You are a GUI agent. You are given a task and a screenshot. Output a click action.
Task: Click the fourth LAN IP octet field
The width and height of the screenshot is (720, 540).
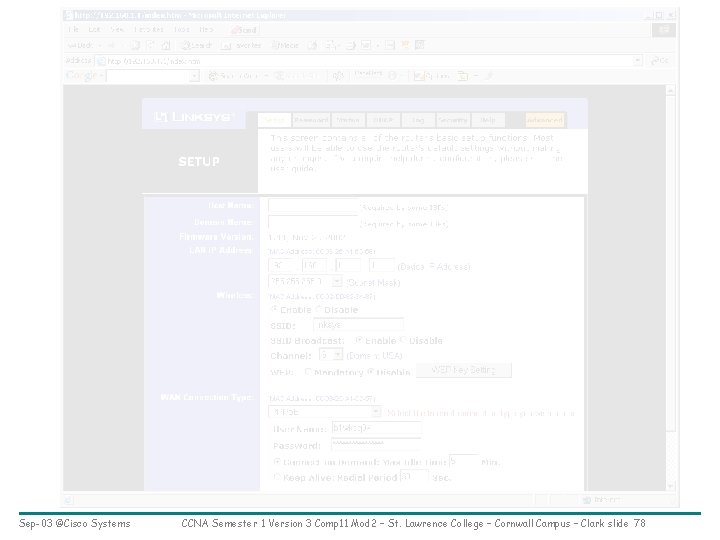tap(381, 266)
